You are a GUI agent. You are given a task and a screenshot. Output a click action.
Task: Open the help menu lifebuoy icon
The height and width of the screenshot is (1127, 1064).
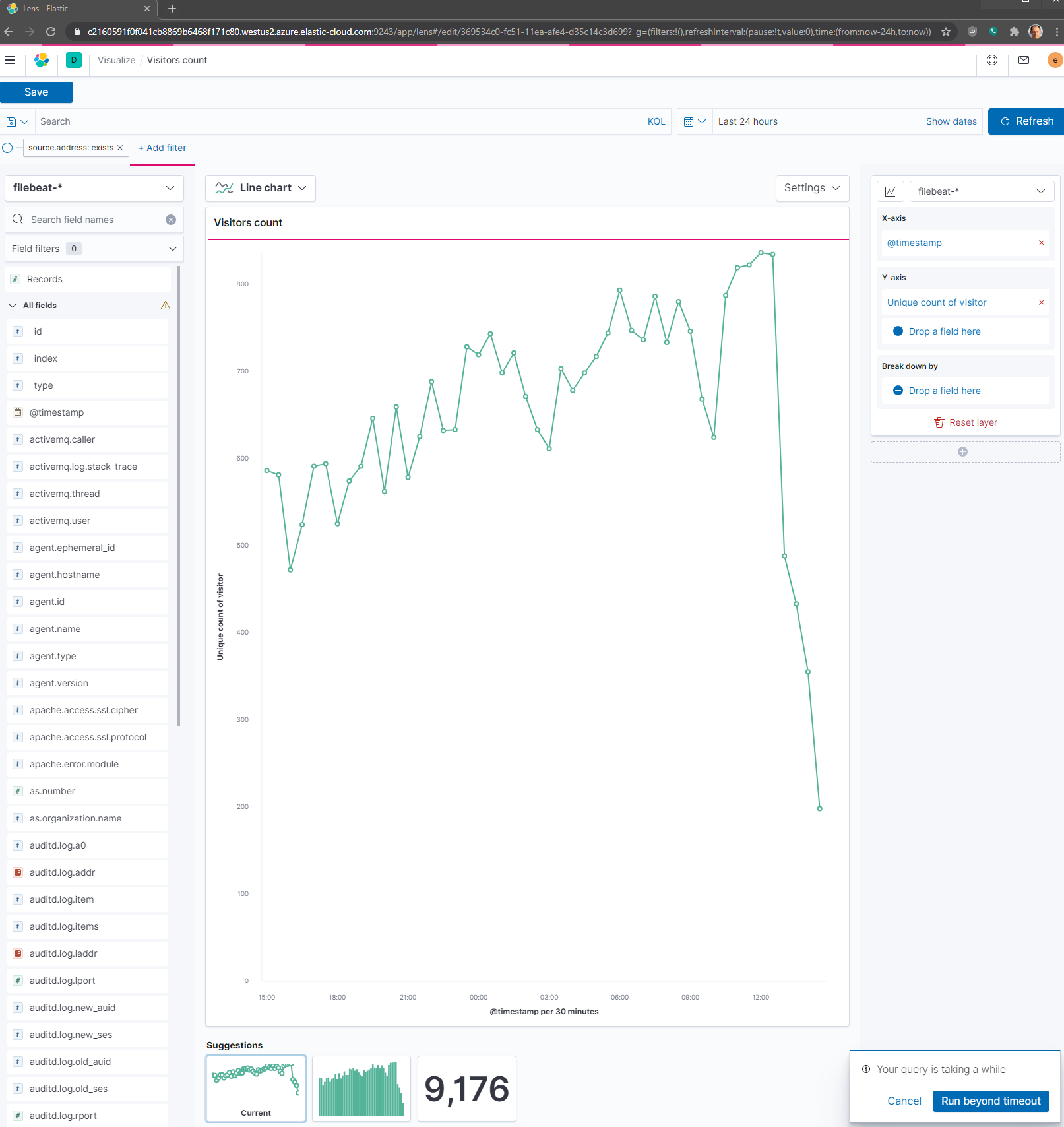[992, 60]
